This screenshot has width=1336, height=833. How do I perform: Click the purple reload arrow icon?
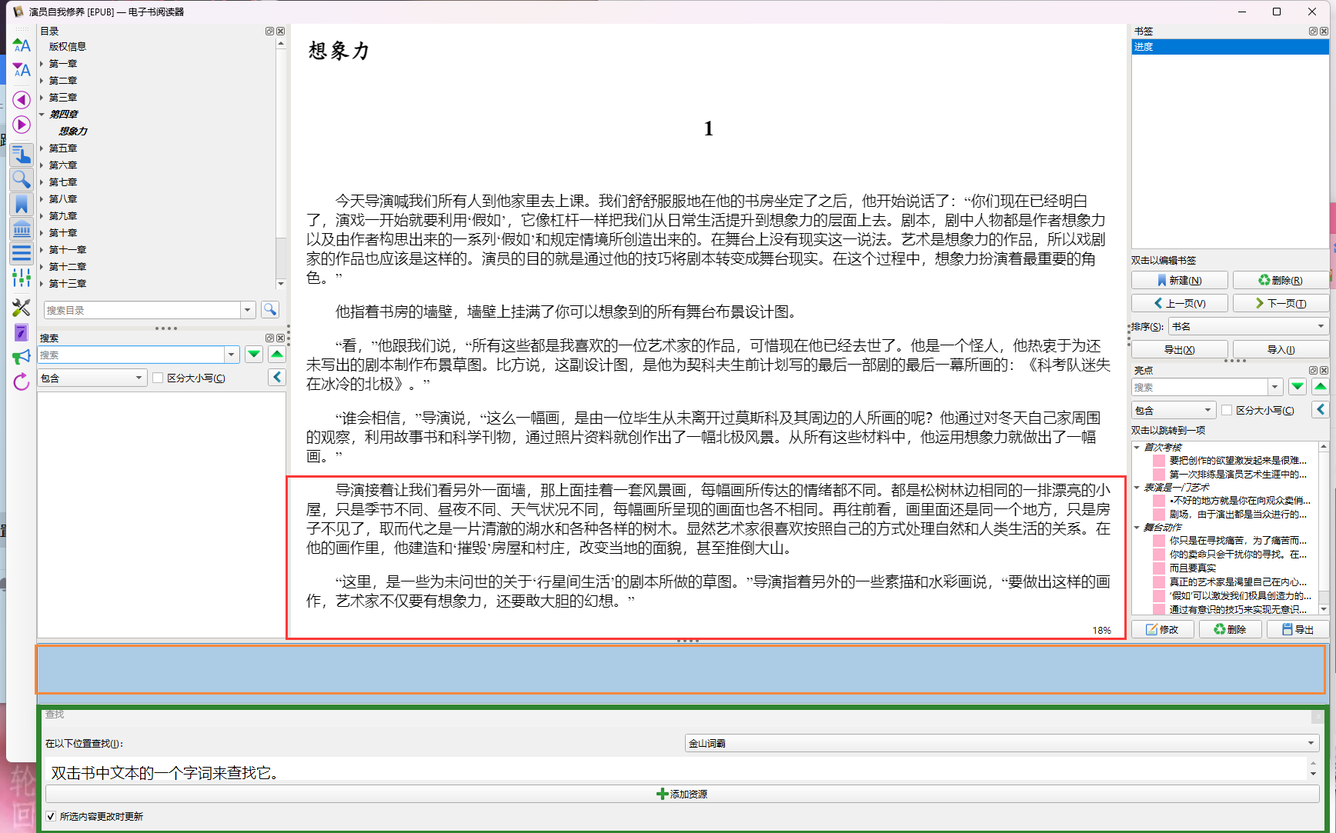pos(21,382)
